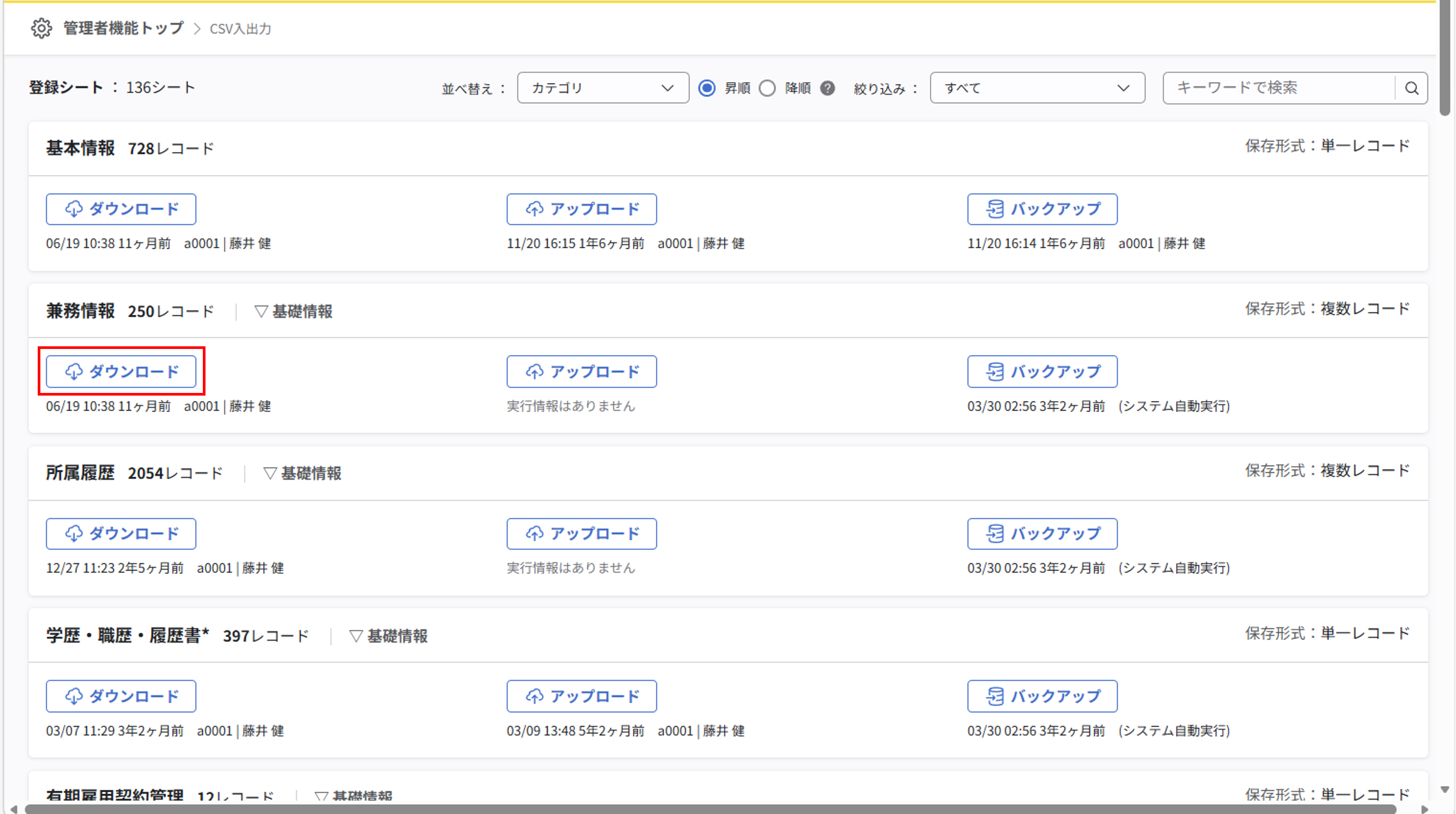
Task: Focus the キーワードで検索 search field
Action: pos(1279,88)
